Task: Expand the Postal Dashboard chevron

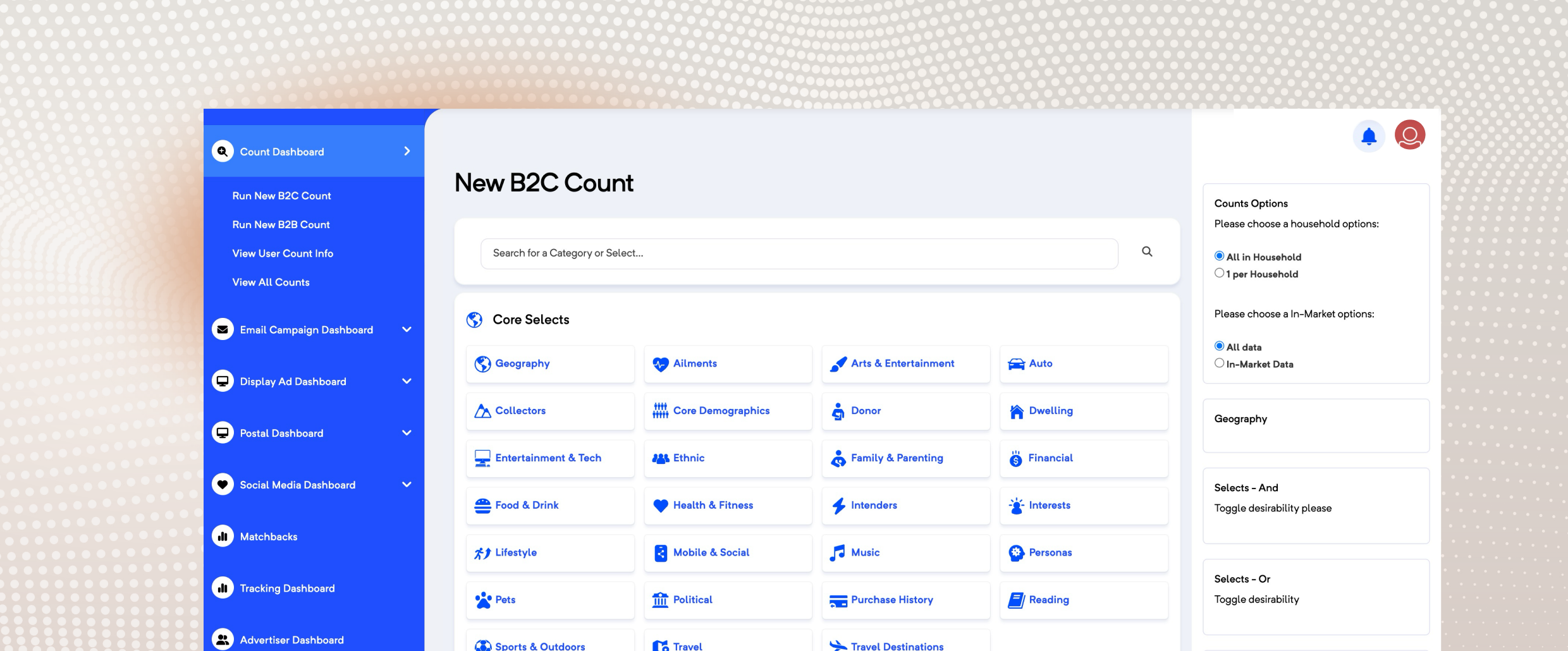Action: point(407,433)
